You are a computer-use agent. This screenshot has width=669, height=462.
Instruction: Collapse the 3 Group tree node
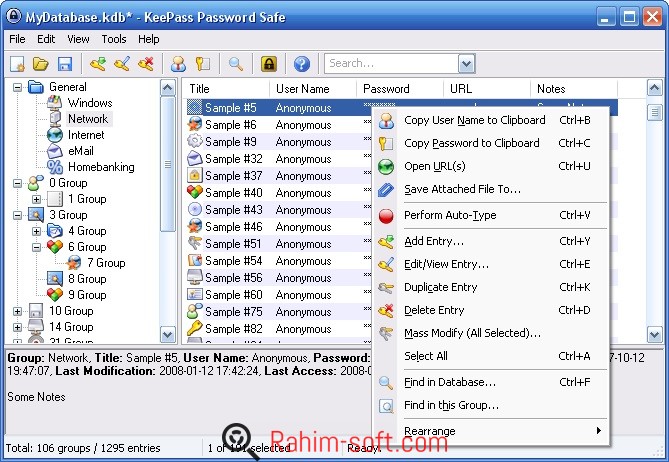(17, 215)
